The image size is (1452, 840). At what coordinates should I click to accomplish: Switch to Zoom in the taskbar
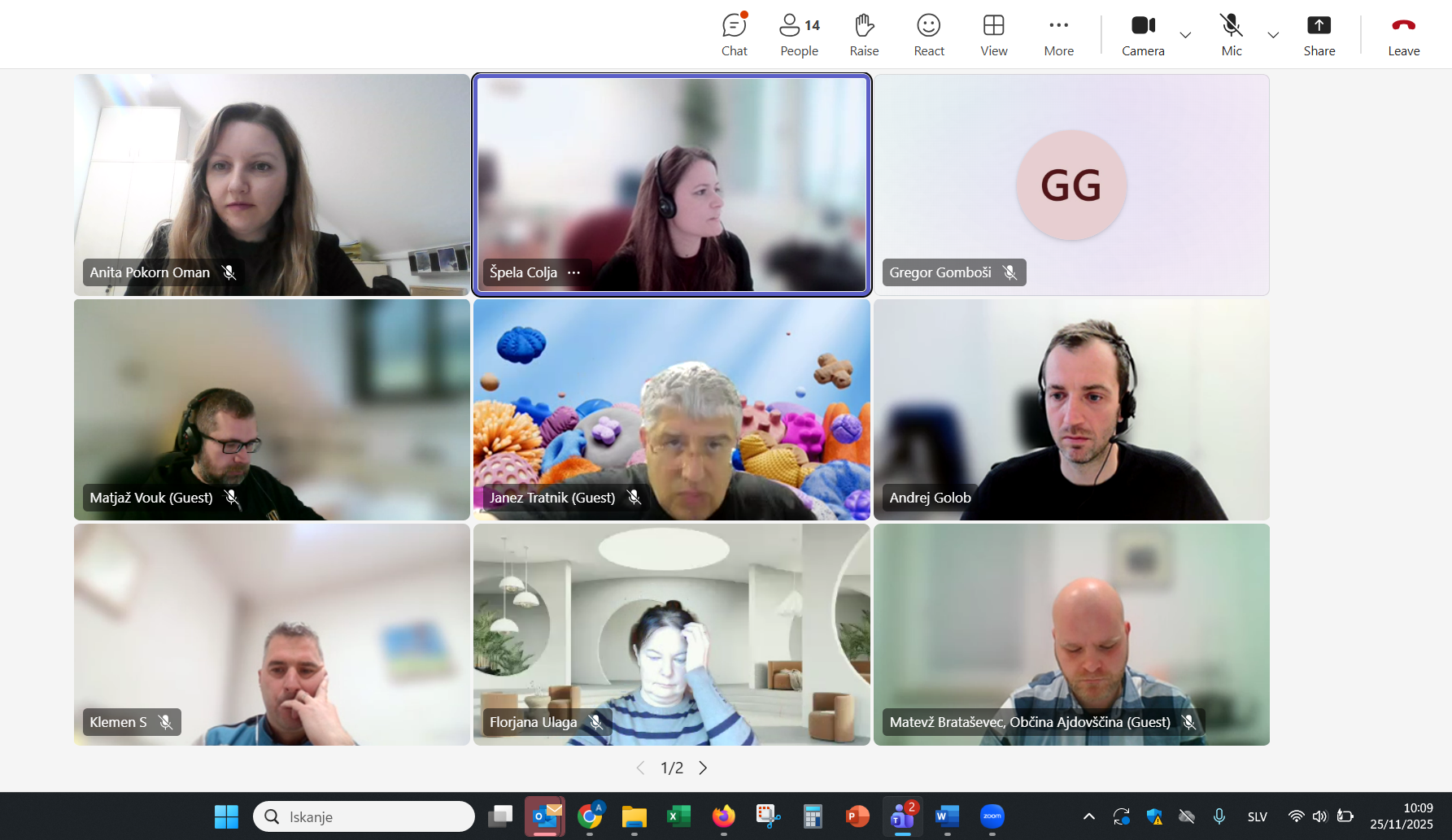(x=992, y=816)
